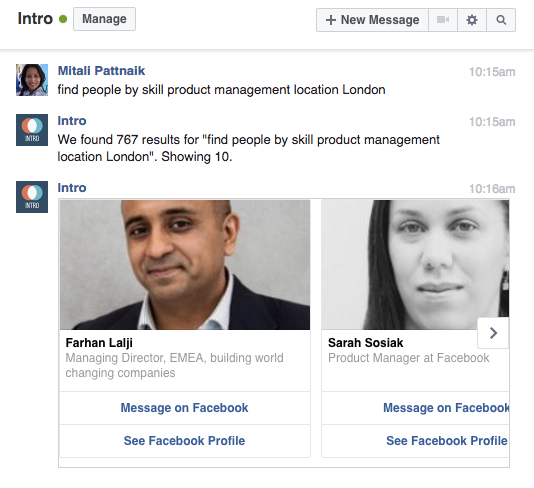Open the Manage page button
Screen dimensions: 534x488
pos(104,19)
